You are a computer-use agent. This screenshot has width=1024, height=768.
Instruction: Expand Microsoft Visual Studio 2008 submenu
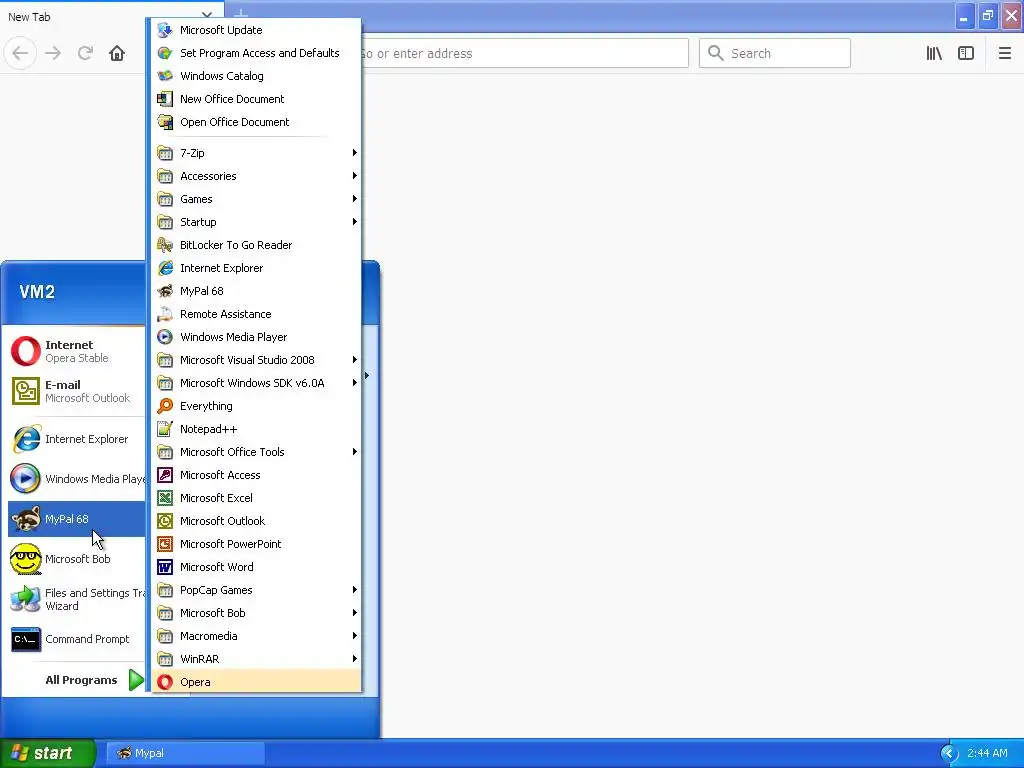256,360
